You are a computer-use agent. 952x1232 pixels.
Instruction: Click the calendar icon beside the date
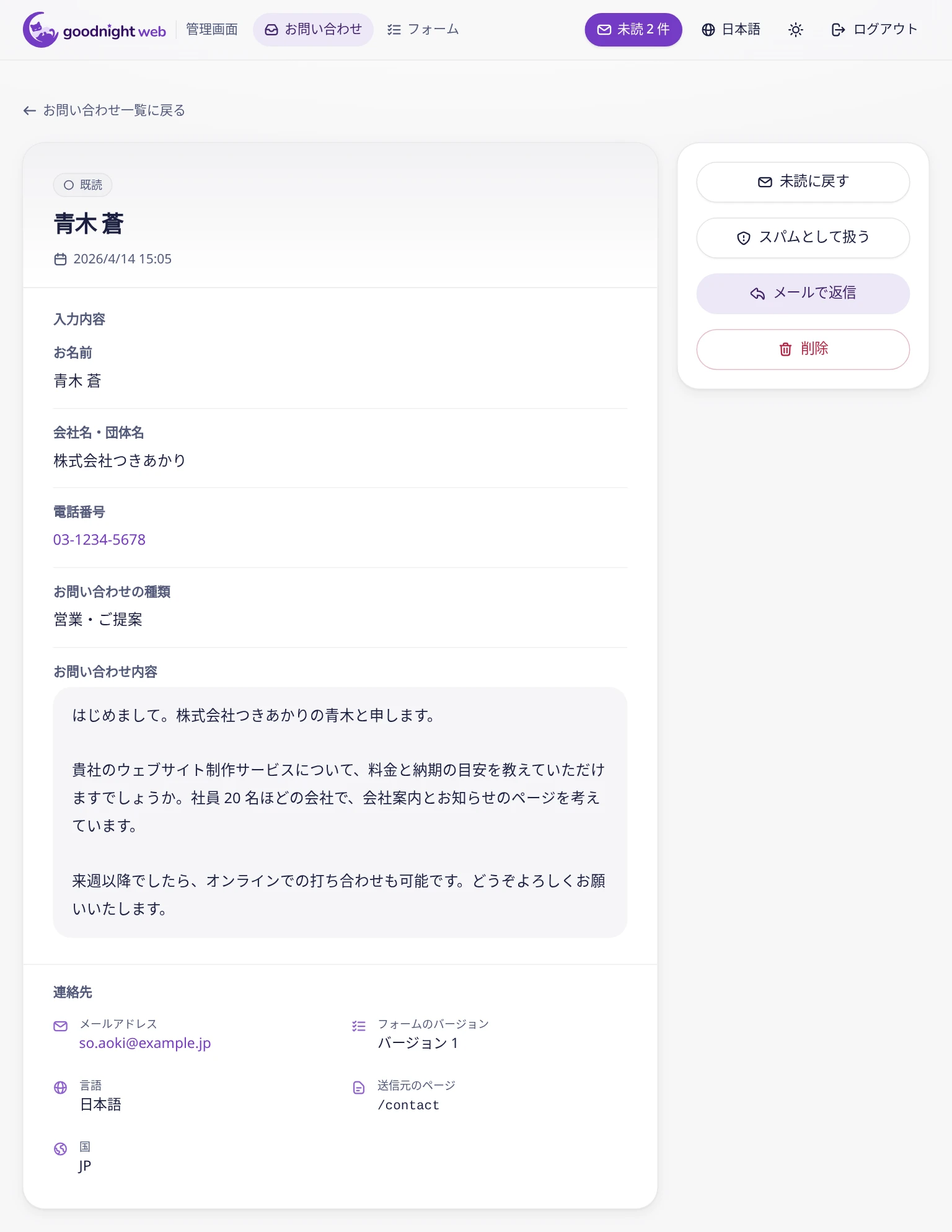coord(60,259)
